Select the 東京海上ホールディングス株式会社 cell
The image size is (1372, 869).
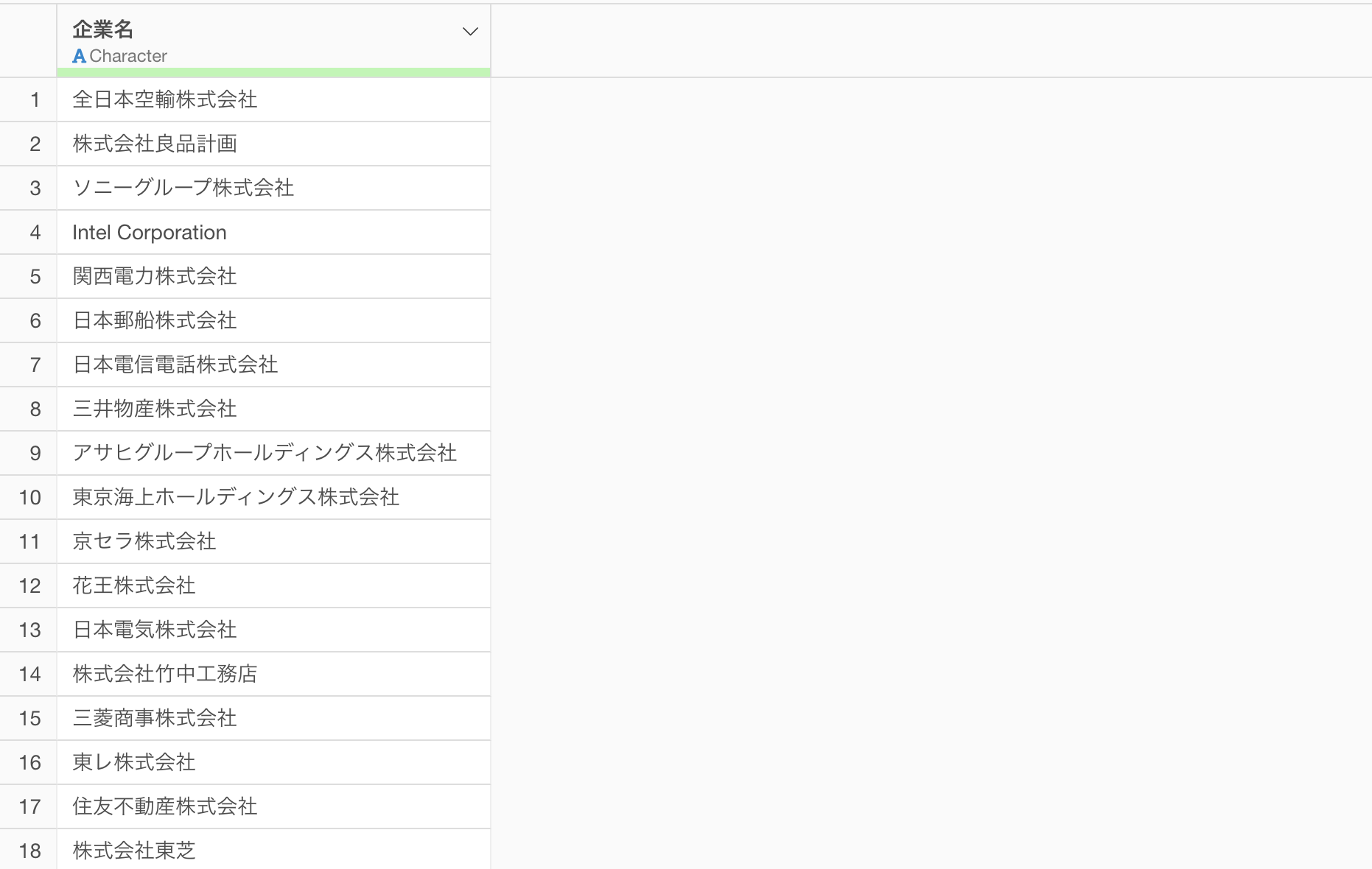236,497
